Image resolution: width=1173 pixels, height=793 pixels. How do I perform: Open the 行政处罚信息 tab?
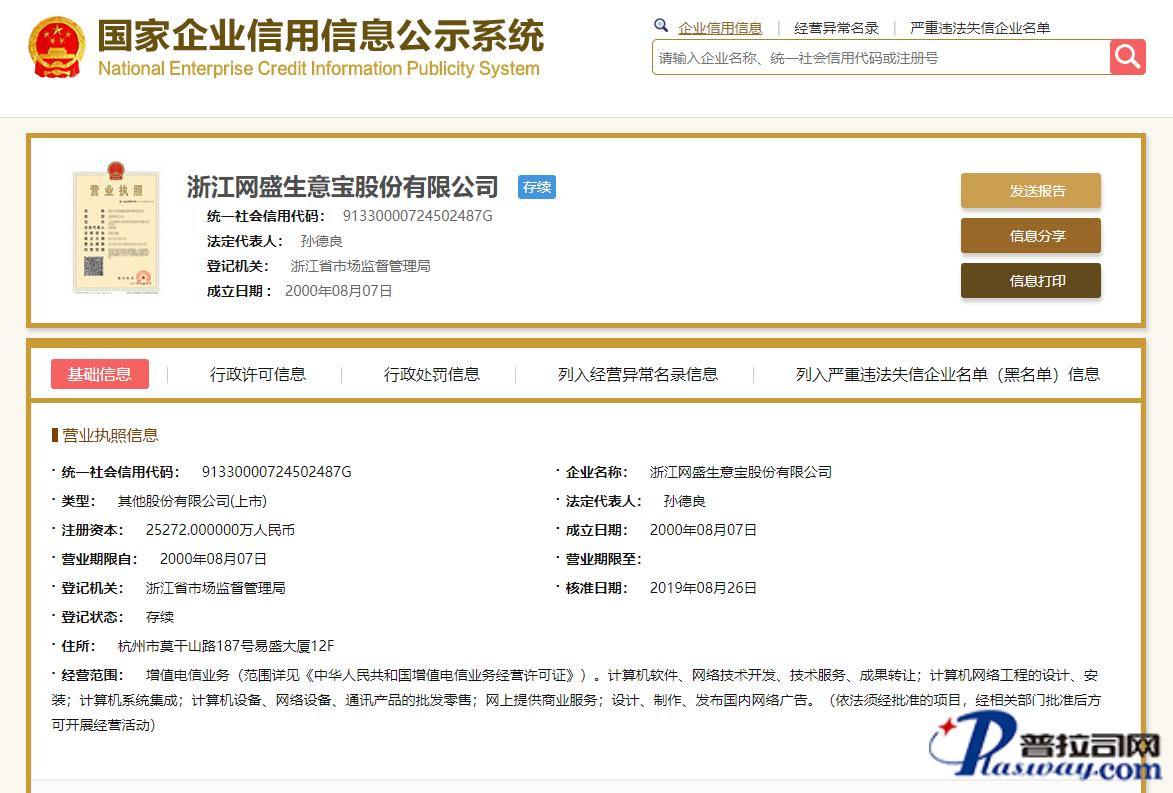click(432, 374)
